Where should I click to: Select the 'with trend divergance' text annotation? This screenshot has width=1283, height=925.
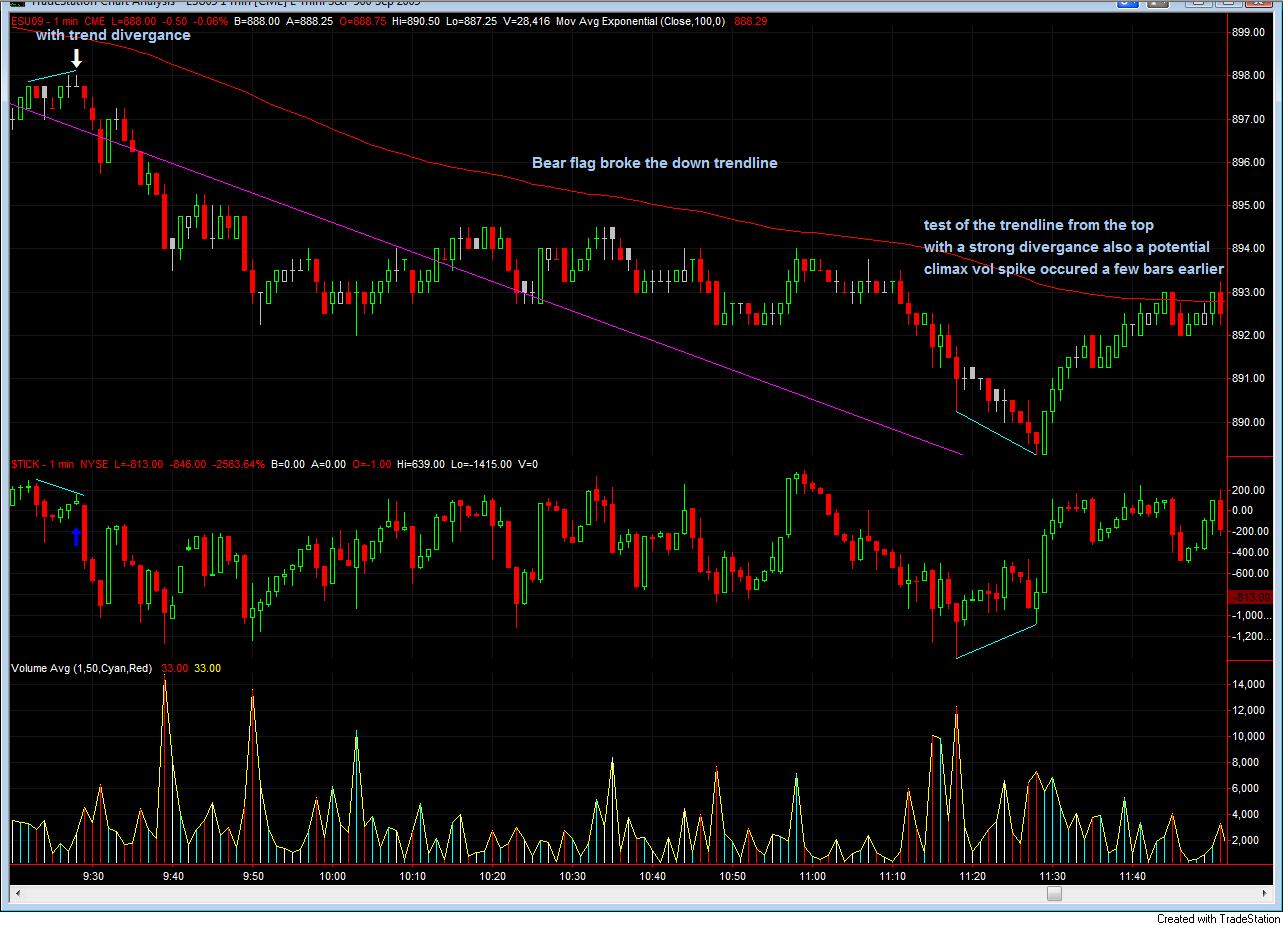[113, 36]
